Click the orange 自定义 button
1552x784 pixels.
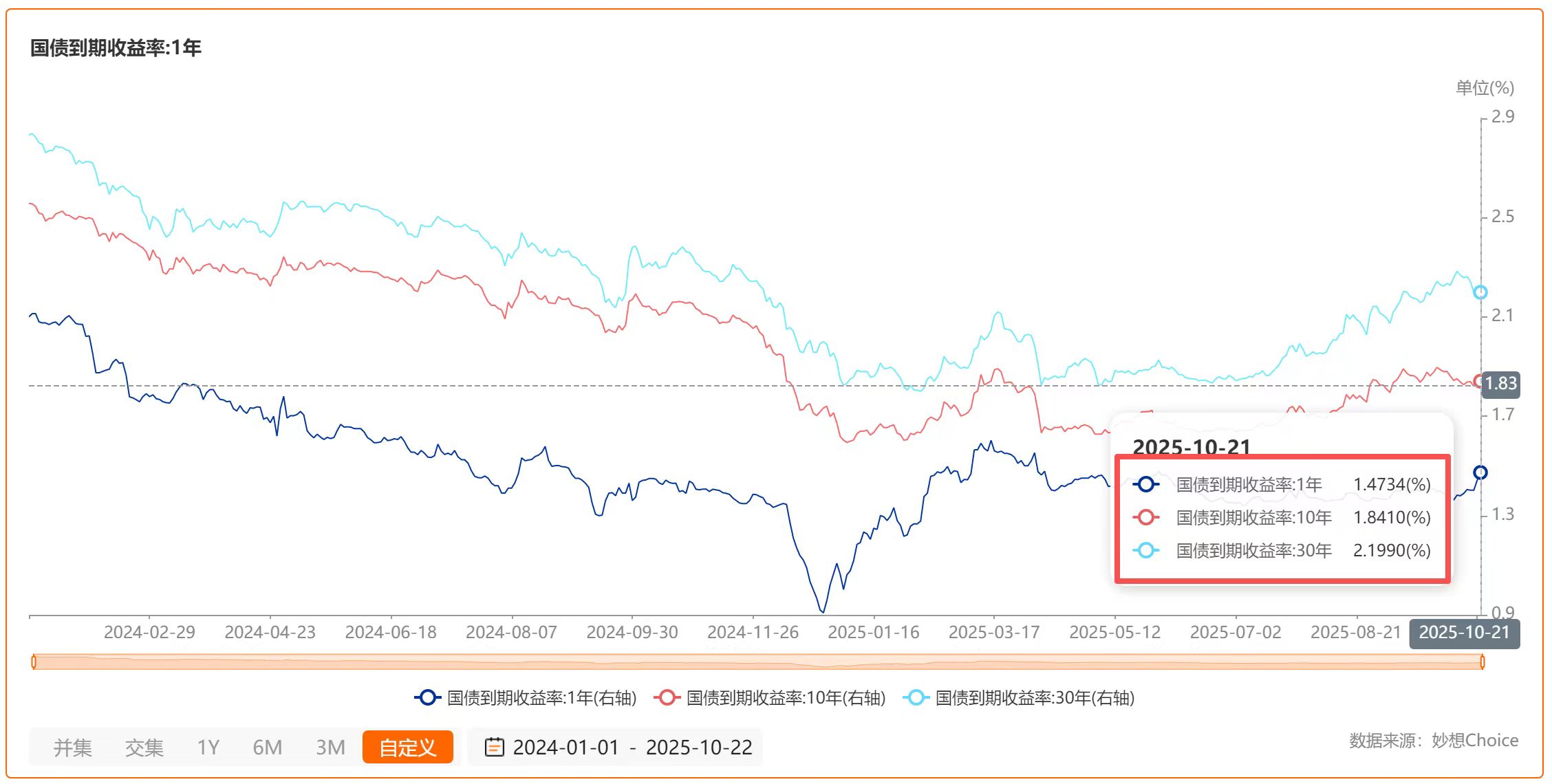tap(407, 748)
